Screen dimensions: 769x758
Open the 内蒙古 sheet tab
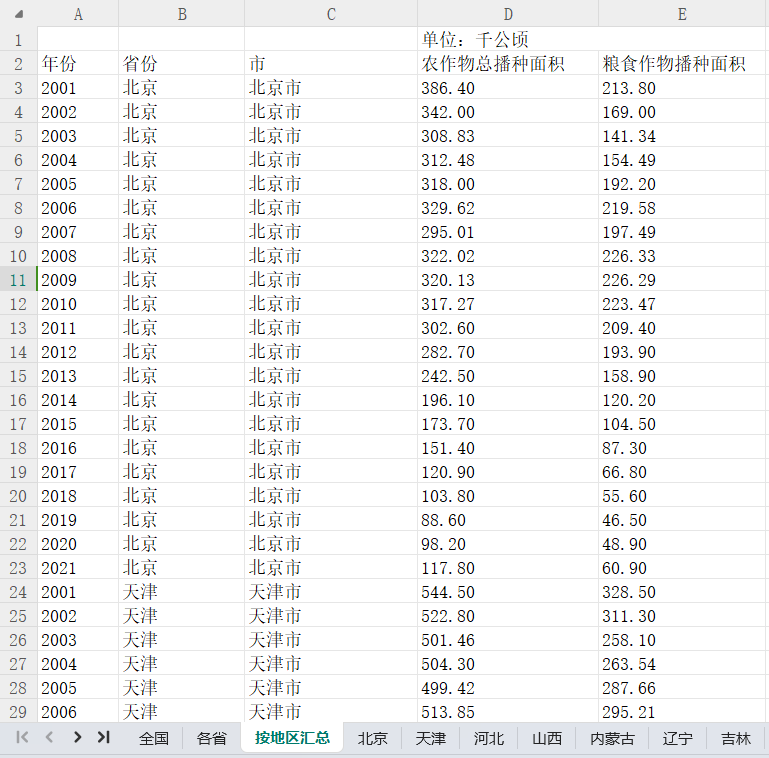click(x=612, y=738)
